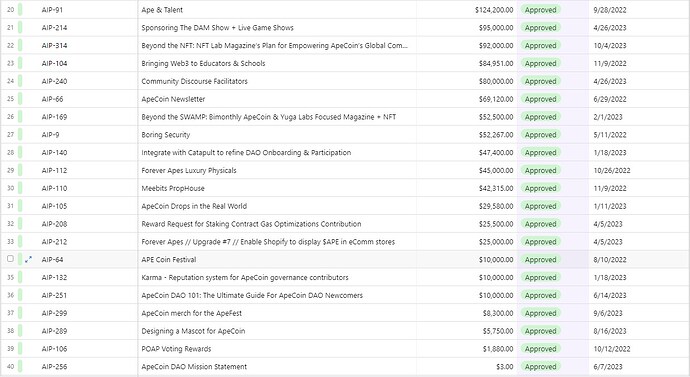The height and width of the screenshot is (377, 690).
Task: Select the AIP-110 cell
Action: [x=54, y=188]
